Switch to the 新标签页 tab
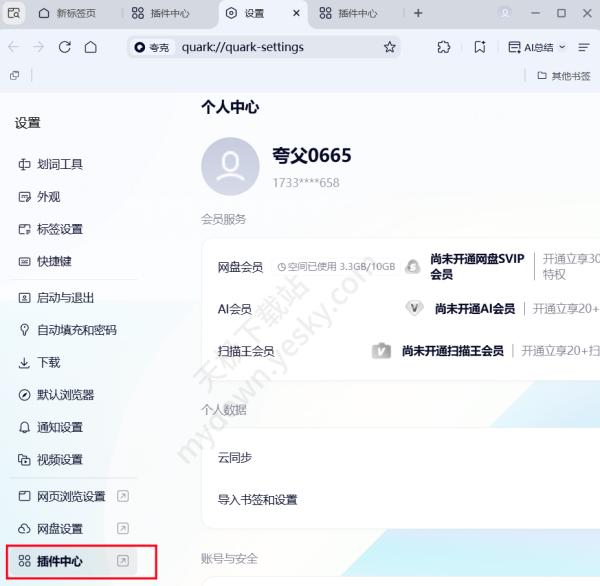The width and height of the screenshot is (600, 586). click(x=77, y=13)
